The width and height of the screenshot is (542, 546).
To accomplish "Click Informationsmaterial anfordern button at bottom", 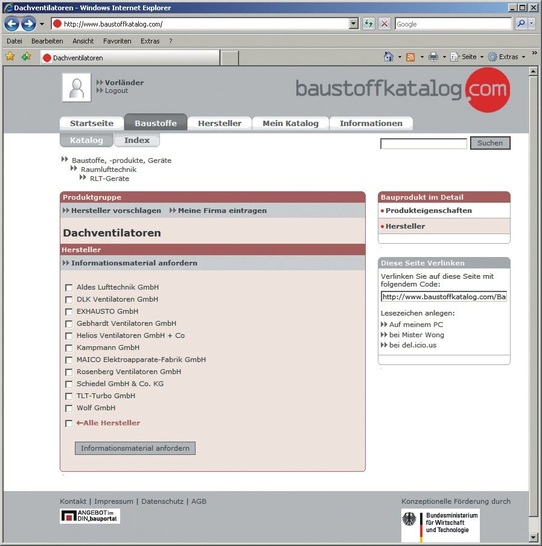I will point(135,448).
